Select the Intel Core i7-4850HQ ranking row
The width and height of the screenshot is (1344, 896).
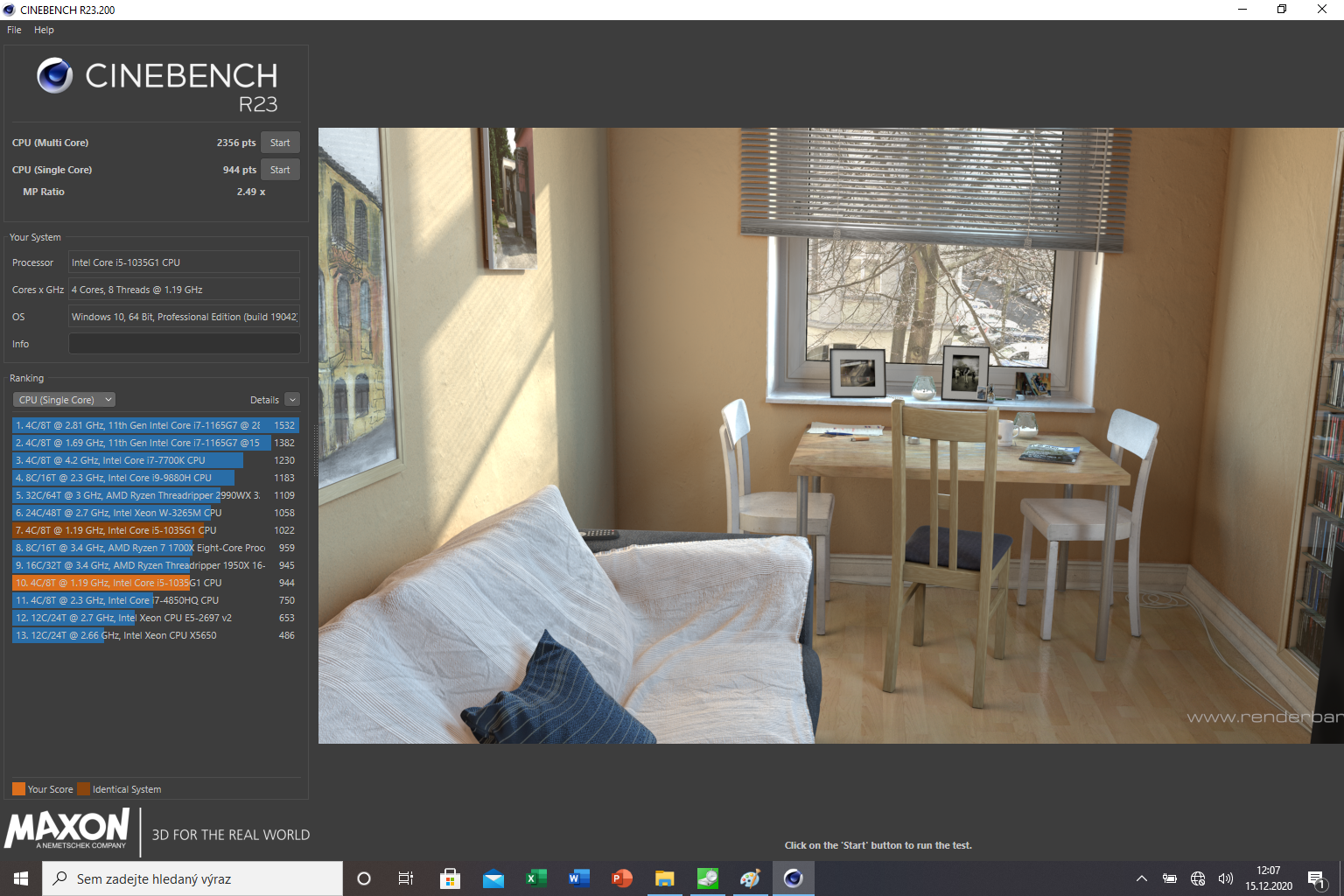(156, 600)
